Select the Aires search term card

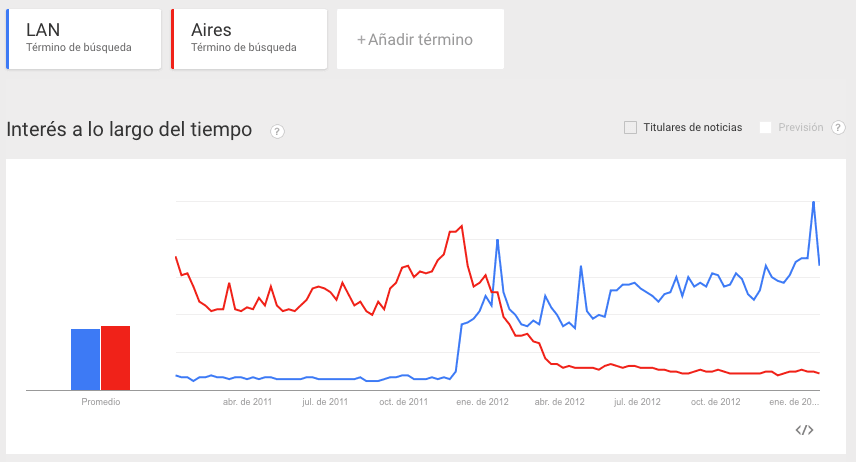click(249, 39)
